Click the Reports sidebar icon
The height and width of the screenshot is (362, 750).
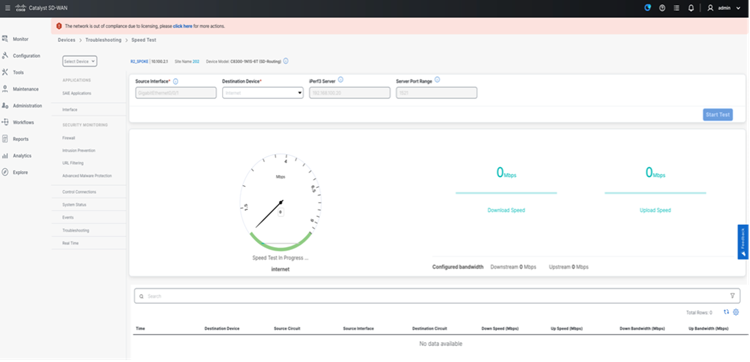pos(5,139)
